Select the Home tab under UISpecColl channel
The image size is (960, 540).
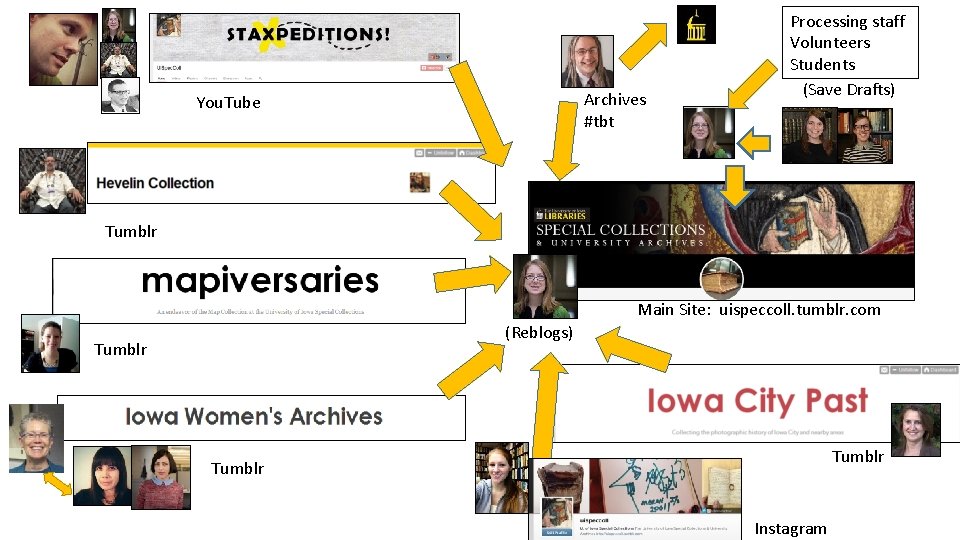point(162,78)
